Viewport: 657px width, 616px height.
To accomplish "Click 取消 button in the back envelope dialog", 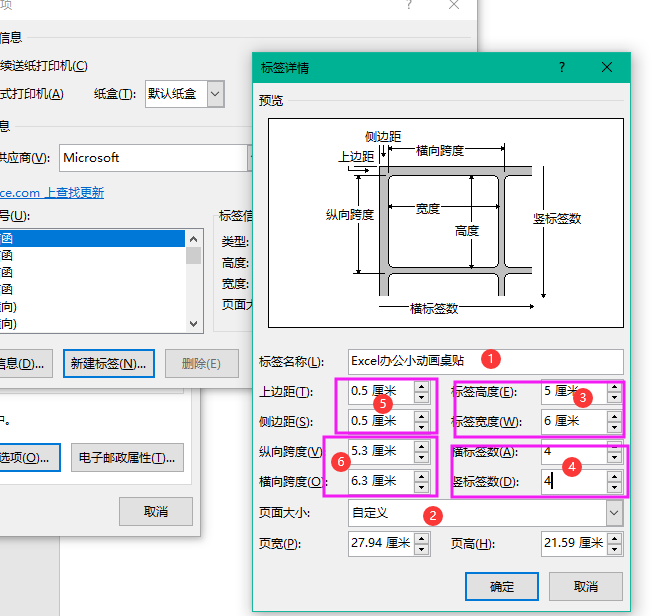I will click(x=156, y=511).
